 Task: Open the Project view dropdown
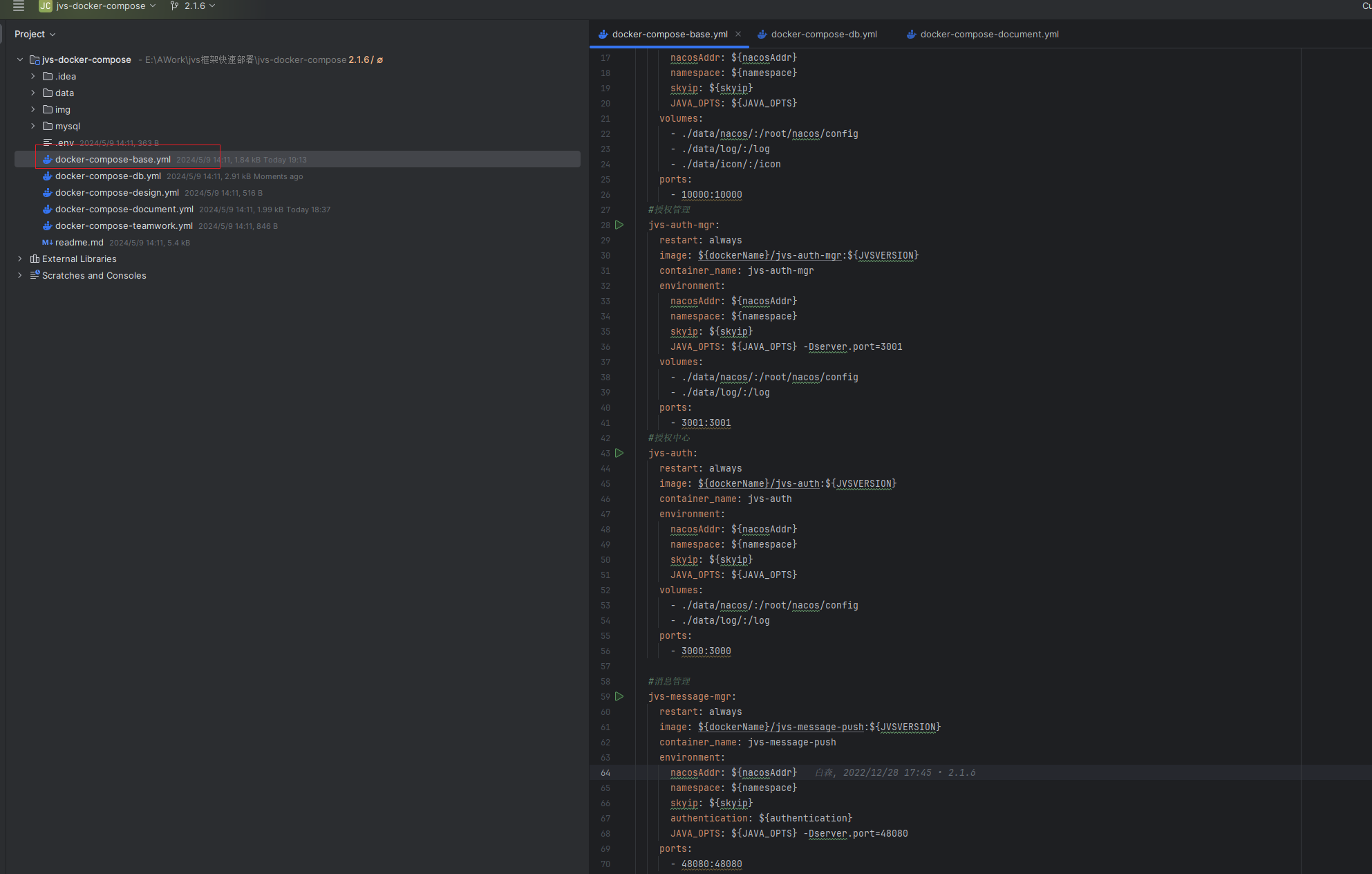tap(35, 34)
